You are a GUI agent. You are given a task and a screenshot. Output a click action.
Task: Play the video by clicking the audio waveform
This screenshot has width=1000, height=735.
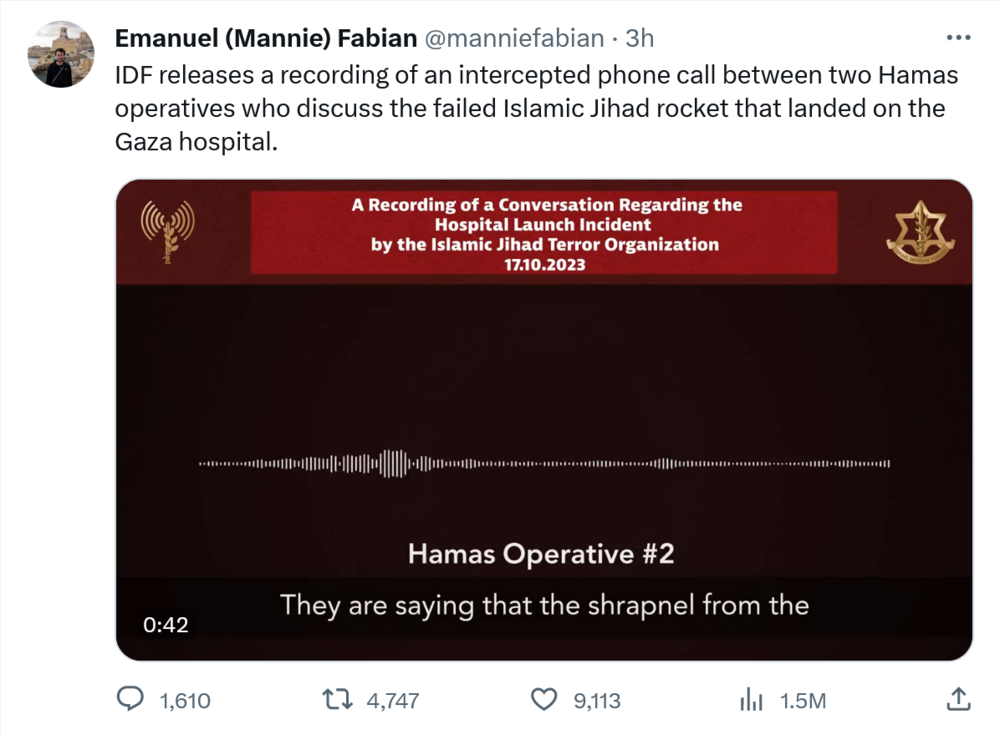click(544, 464)
